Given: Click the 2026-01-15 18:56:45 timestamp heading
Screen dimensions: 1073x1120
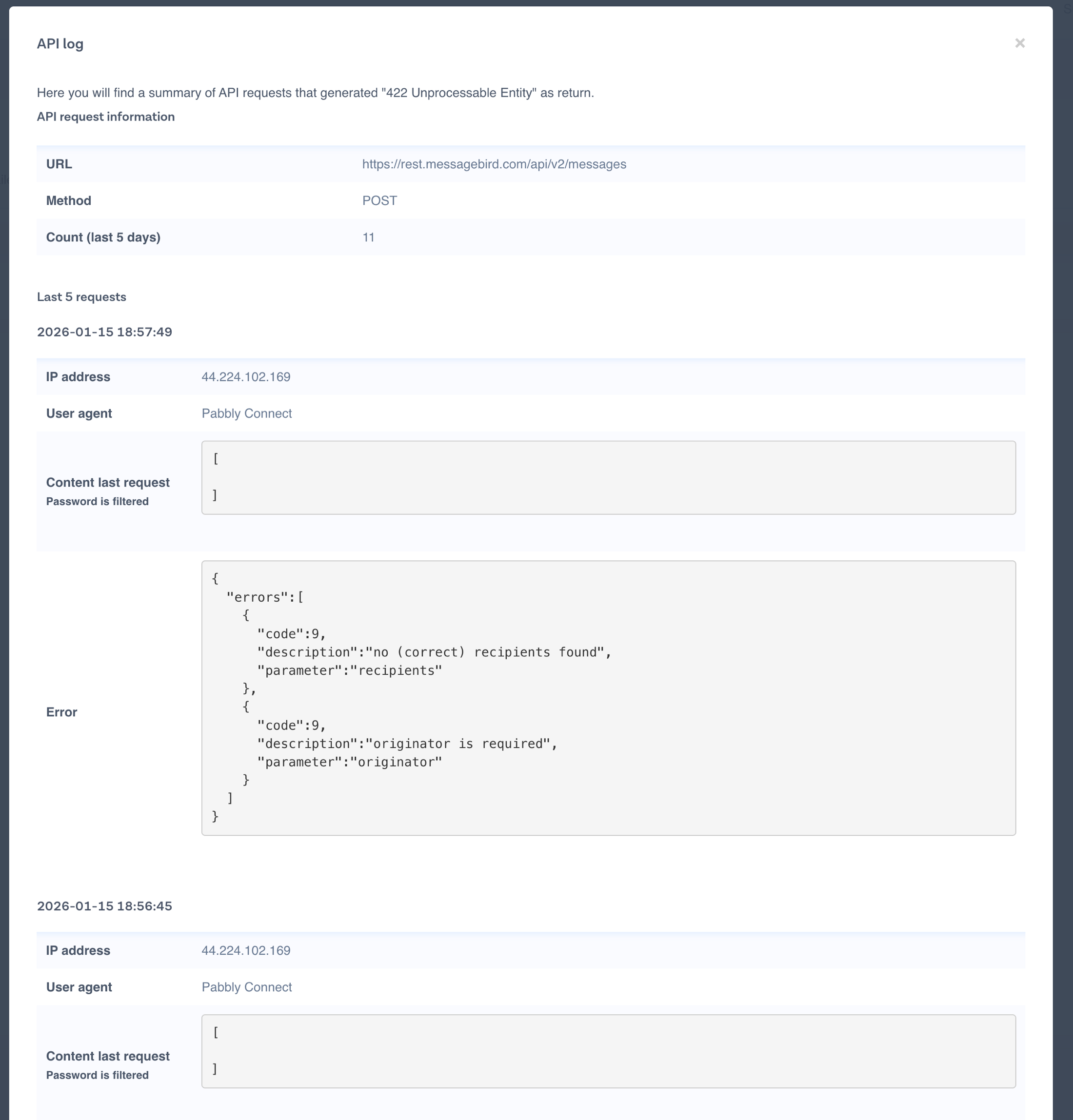Looking at the screenshot, I should 104,906.
